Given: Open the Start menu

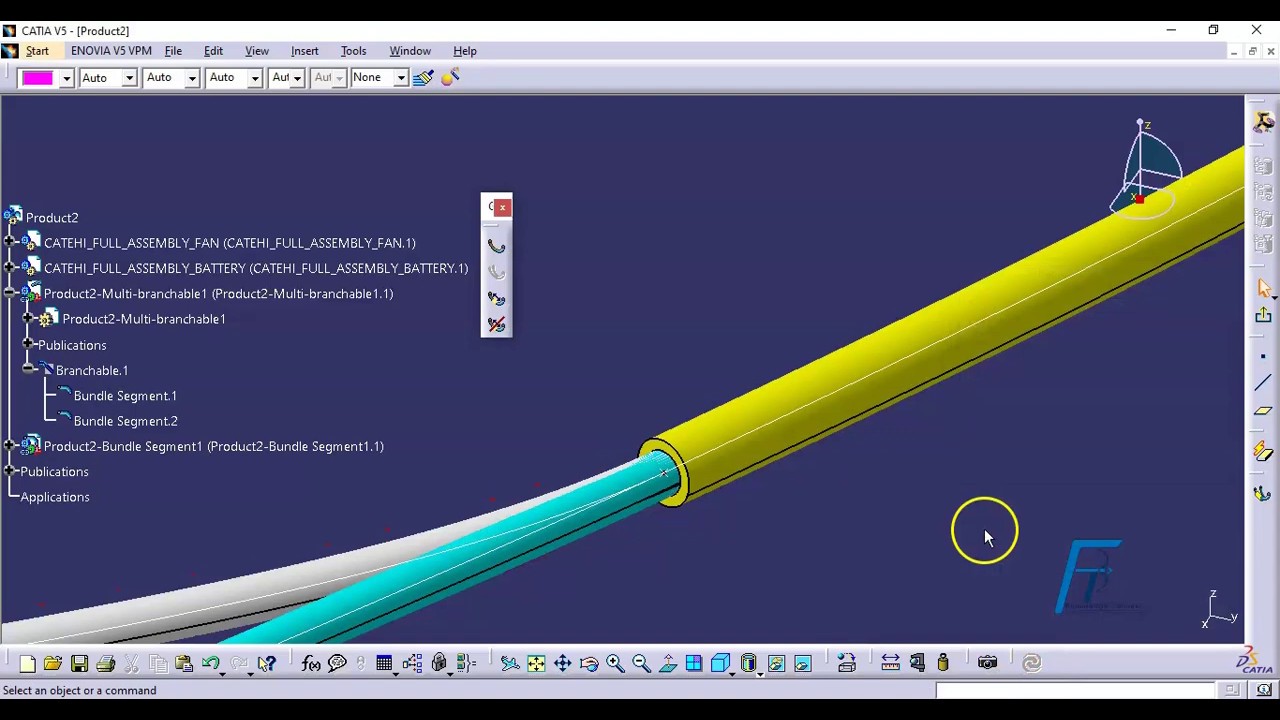Looking at the screenshot, I should point(37,51).
